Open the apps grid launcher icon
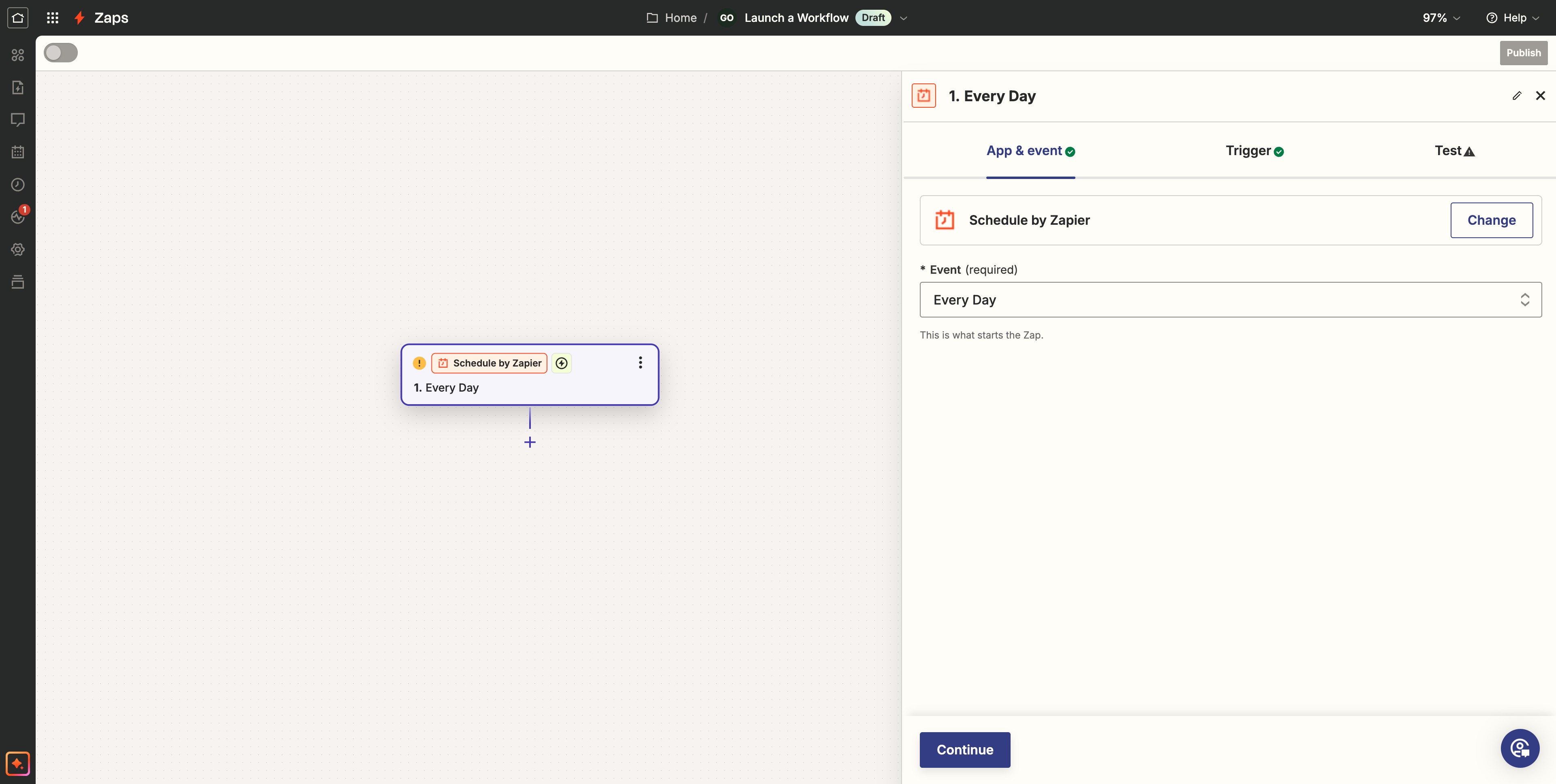This screenshot has width=1556, height=784. (53, 17)
